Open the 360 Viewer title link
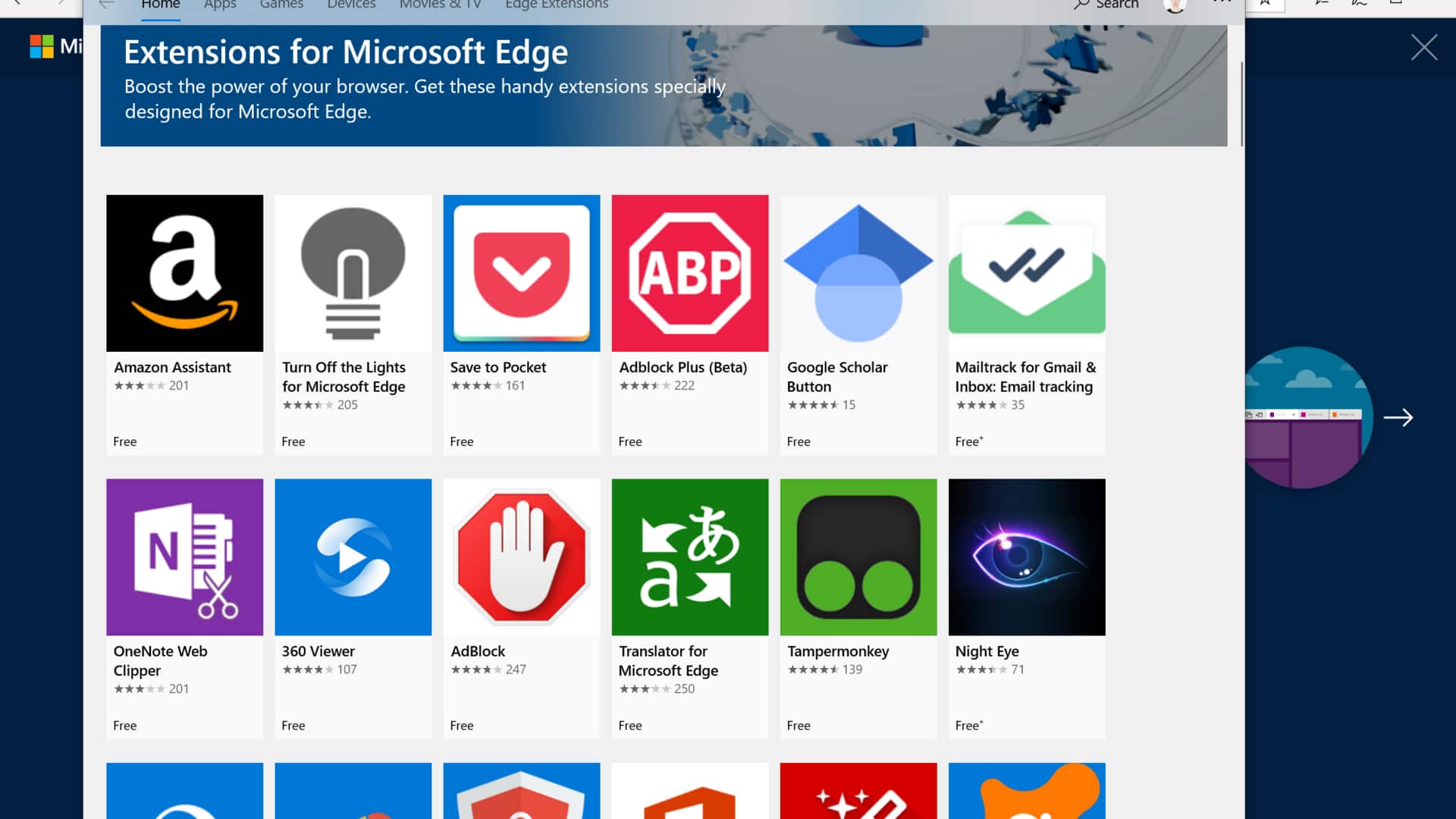 coord(318,651)
